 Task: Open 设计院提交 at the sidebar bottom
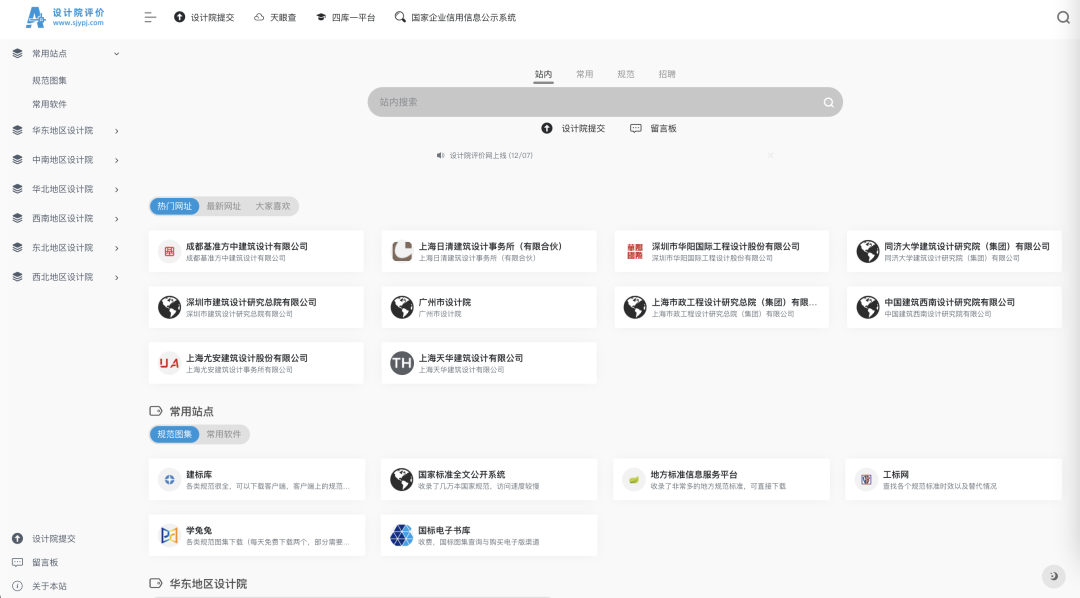54,539
